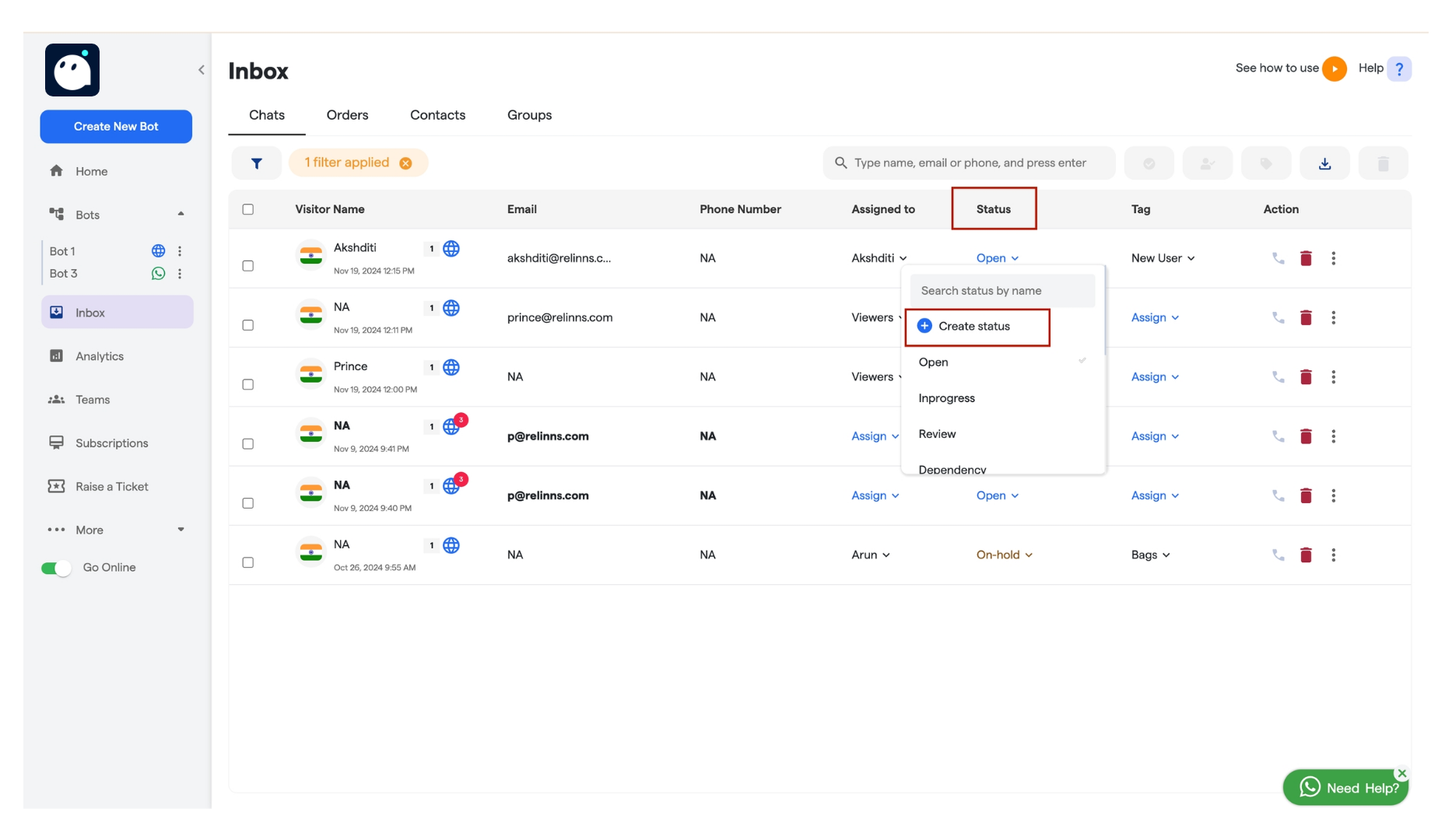Click the assign-agent toolbar icon

pyautogui.click(x=1208, y=163)
